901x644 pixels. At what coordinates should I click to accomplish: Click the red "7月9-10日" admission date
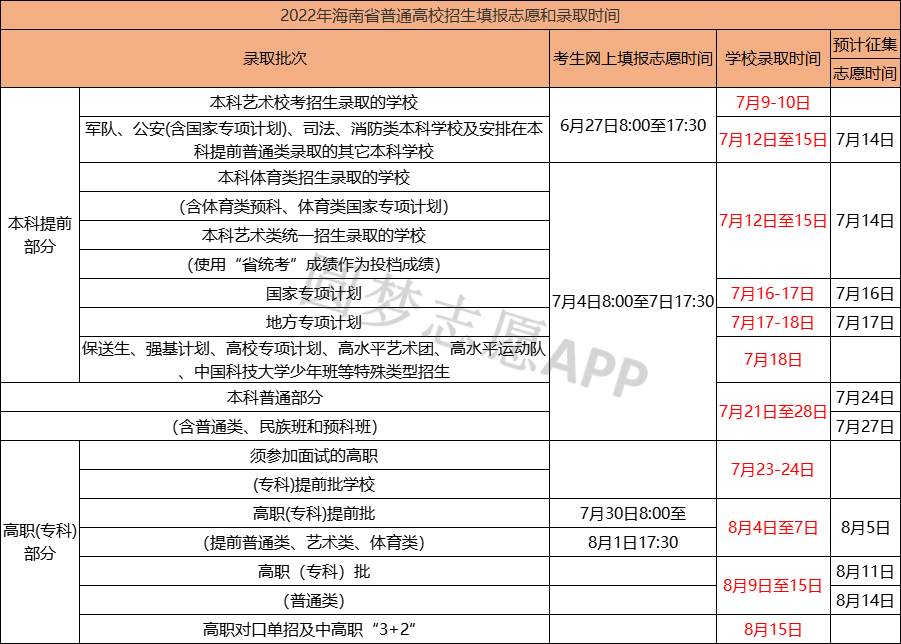point(773,102)
